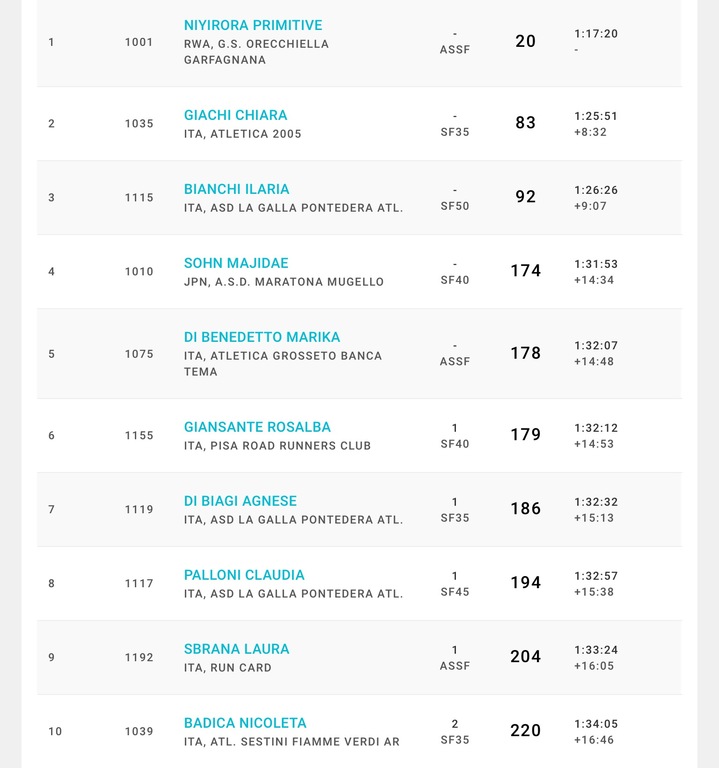
Task: Click bib number 1155 cell
Action: 139,435
